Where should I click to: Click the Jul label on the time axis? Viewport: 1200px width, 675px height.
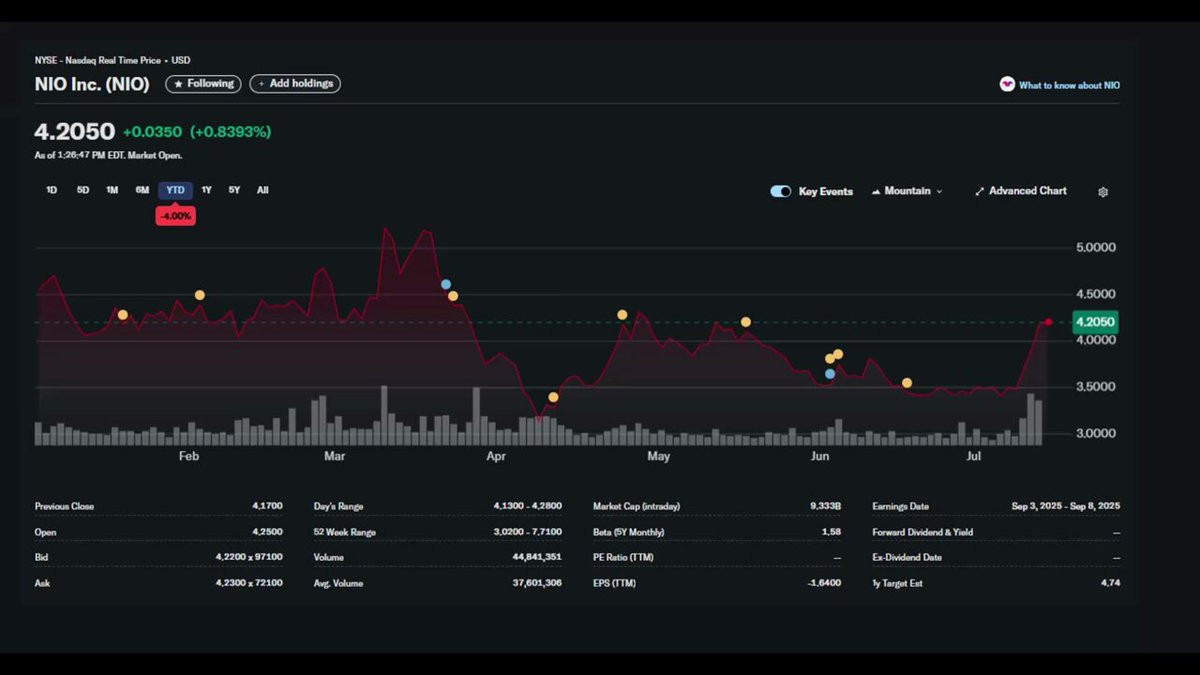click(x=974, y=457)
